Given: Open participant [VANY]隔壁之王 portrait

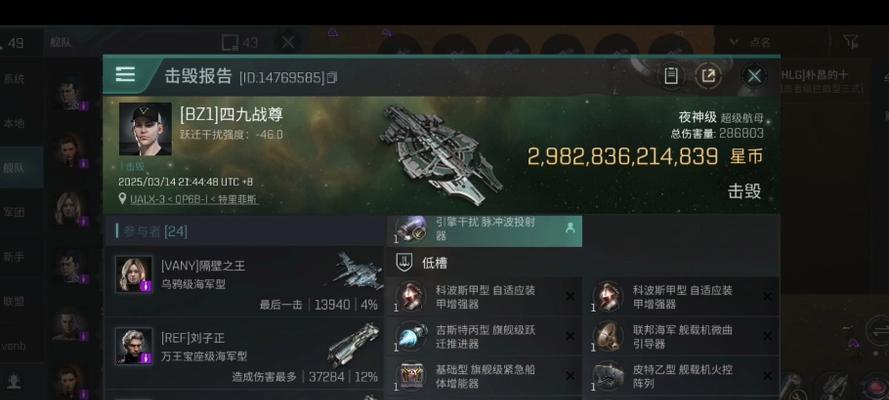Looking at the screenshot, I should 134,274.
